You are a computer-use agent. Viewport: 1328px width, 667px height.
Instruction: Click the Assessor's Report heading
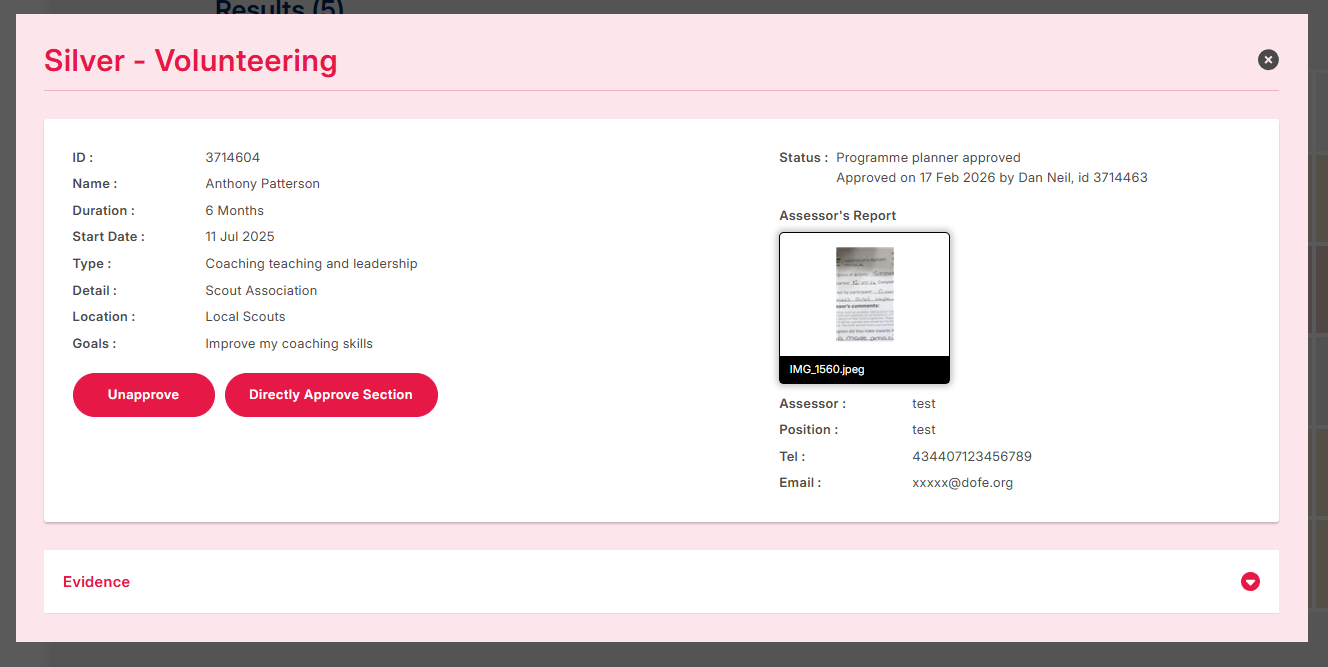pyautogui.click(x=837, y=216)
